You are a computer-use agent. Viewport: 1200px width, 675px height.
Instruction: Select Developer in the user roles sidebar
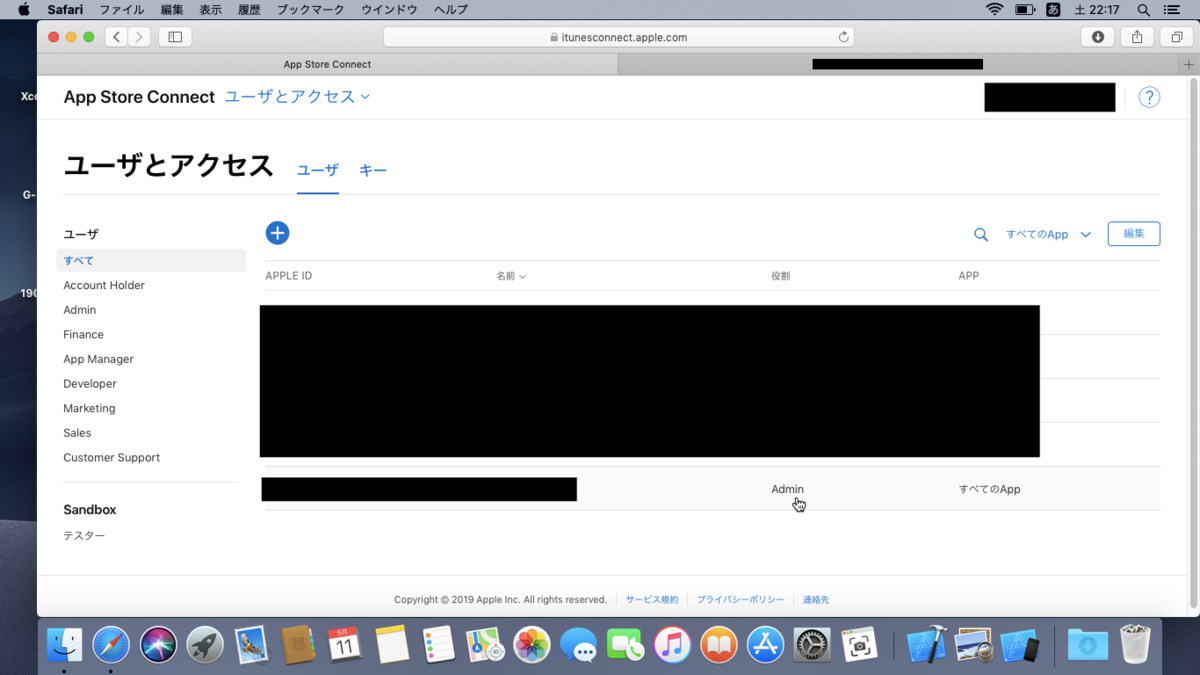pyautogui.click(x=90, y=383)
